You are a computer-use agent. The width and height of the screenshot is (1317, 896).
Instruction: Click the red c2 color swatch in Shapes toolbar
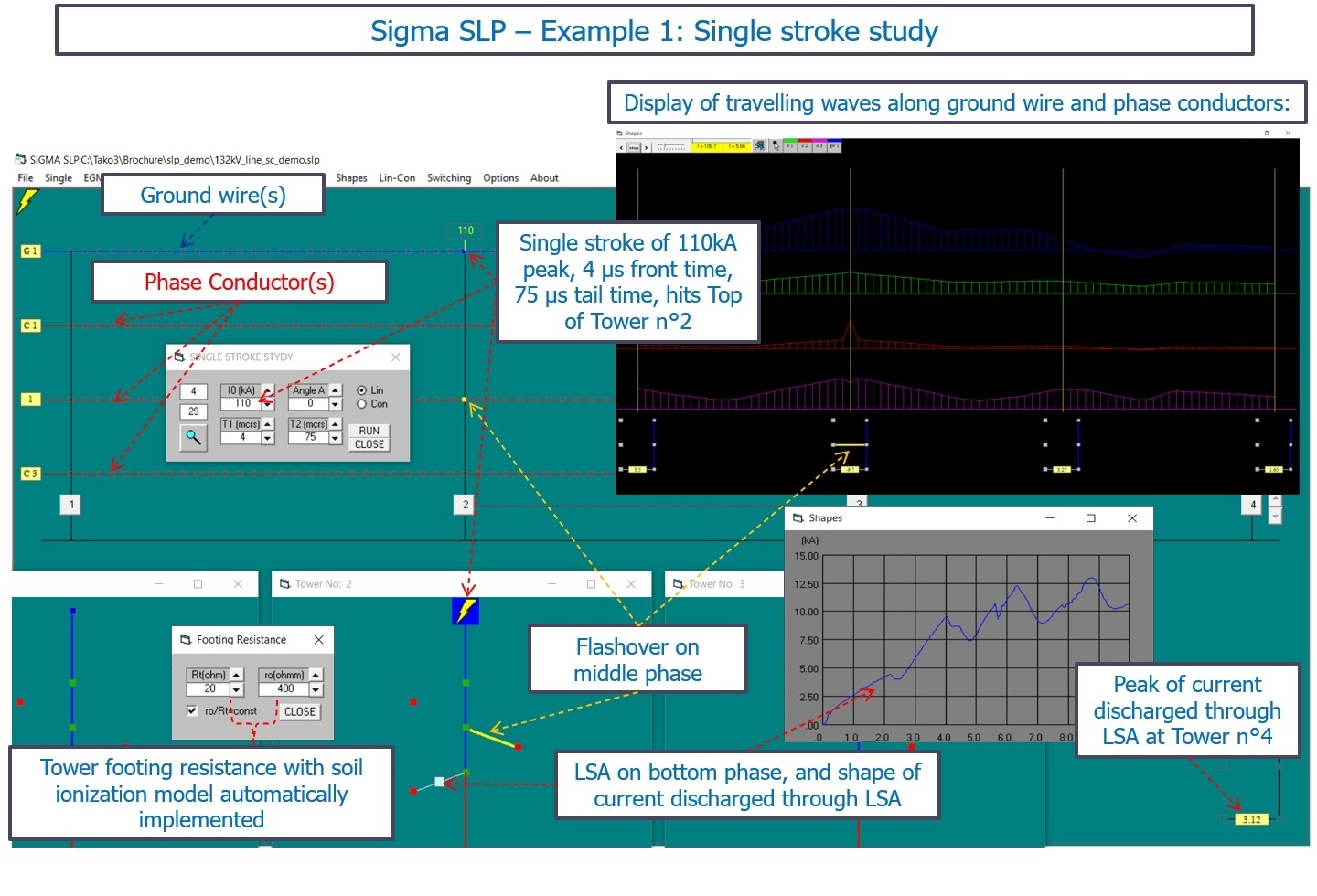click(805, 144)
